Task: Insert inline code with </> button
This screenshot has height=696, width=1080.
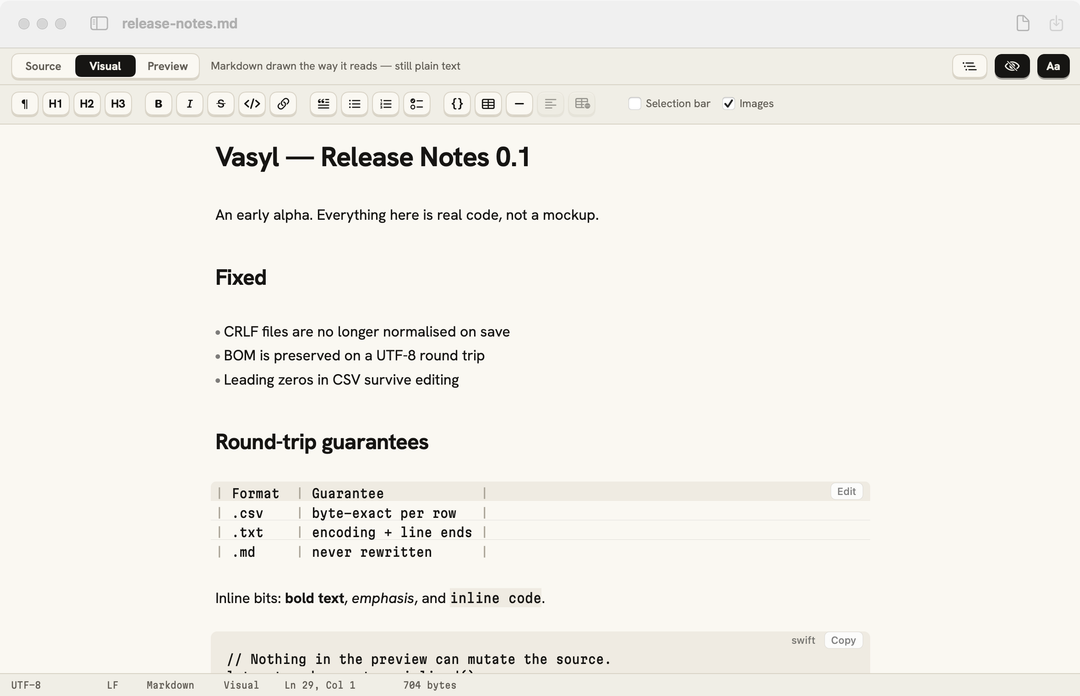Action: pos(252,103)
